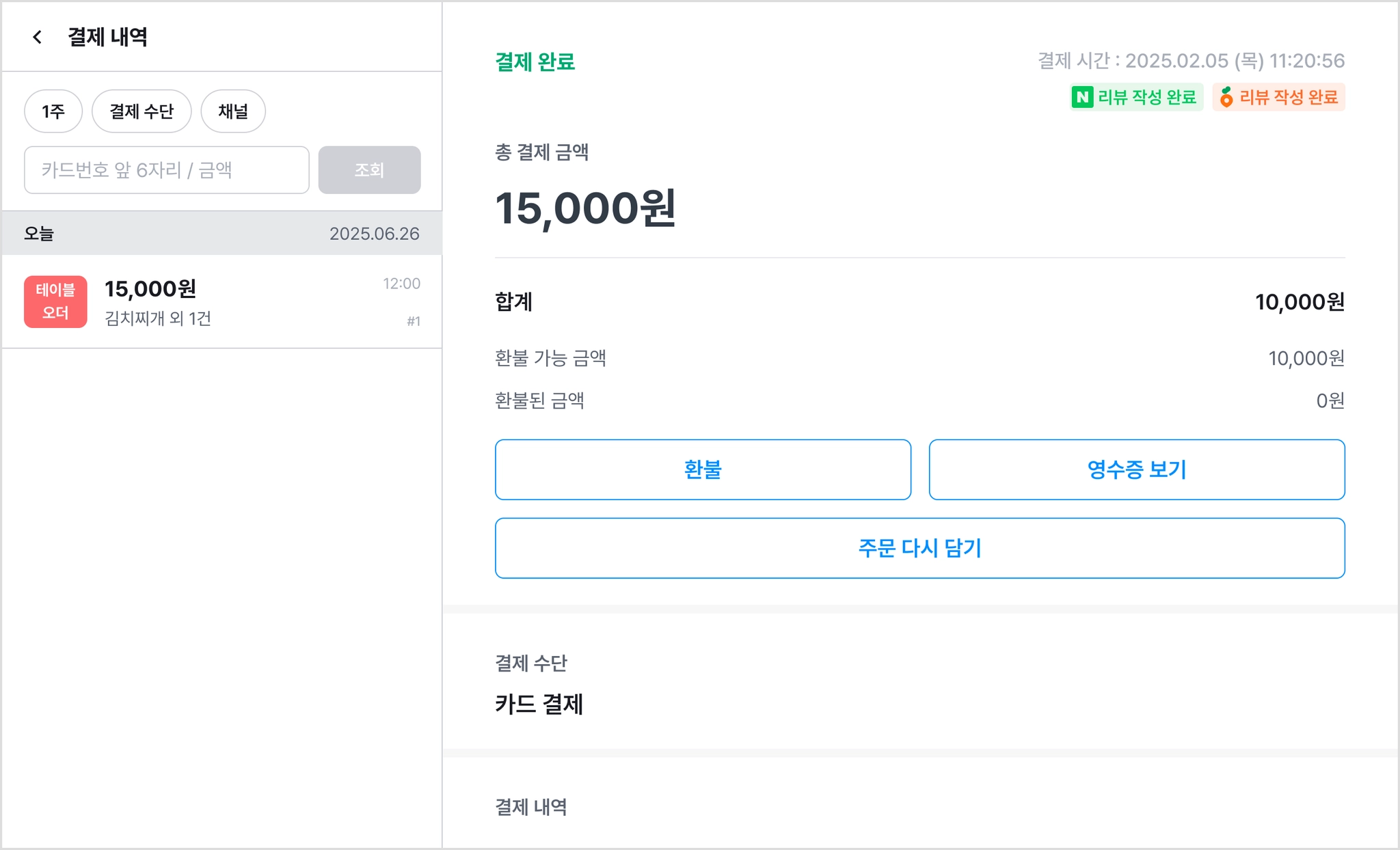1400x850 pixels.
Task: Click the carrot review completed icon
Action: [x=1226, y=97]
